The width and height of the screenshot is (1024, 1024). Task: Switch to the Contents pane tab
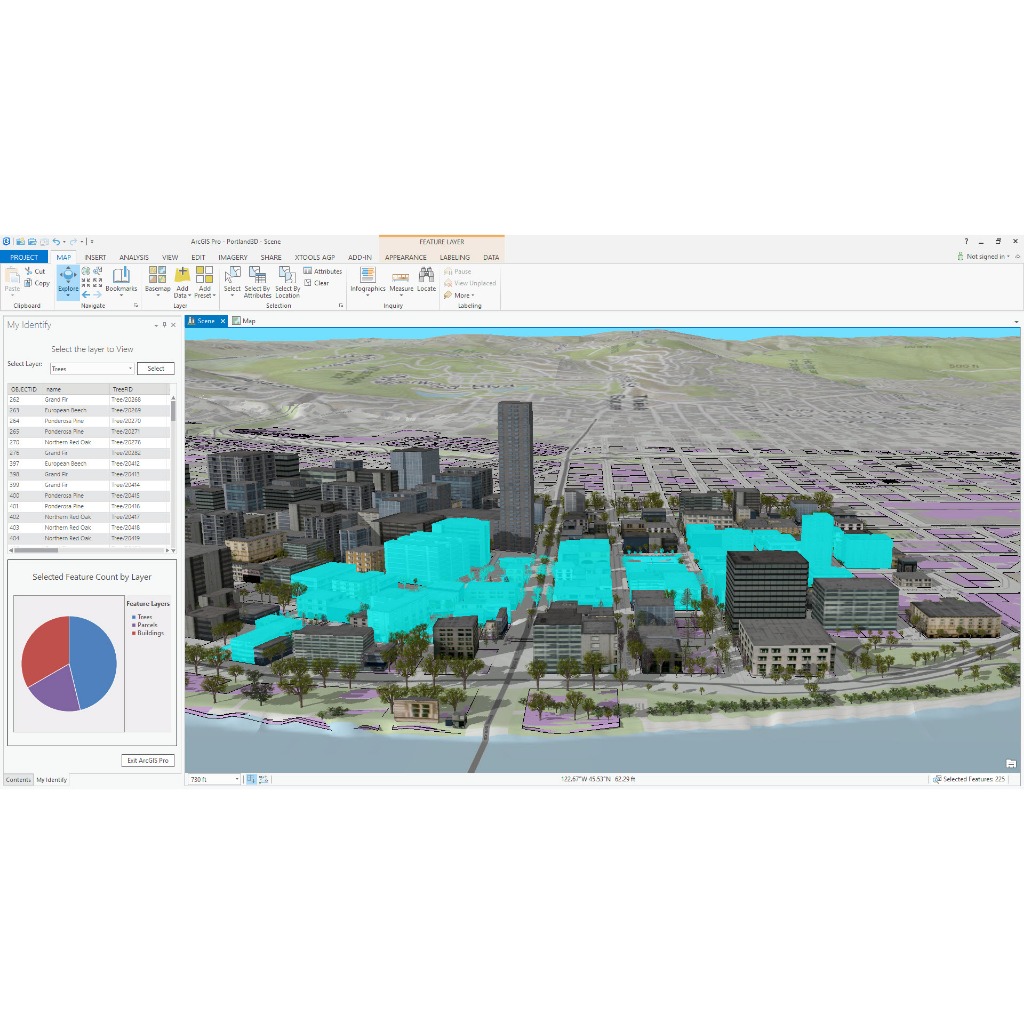point(18,779)
